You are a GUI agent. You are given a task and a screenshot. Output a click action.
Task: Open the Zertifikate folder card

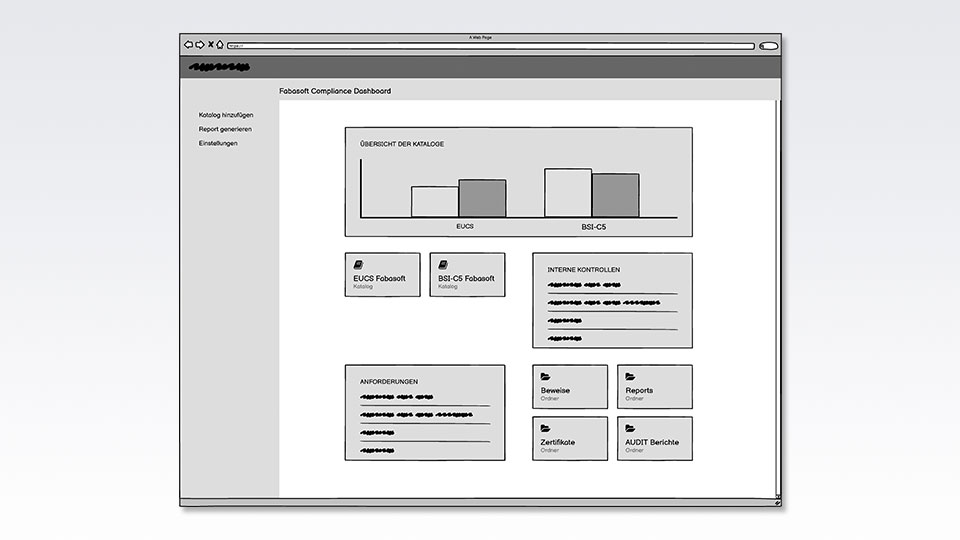click(x=570, y=438)
